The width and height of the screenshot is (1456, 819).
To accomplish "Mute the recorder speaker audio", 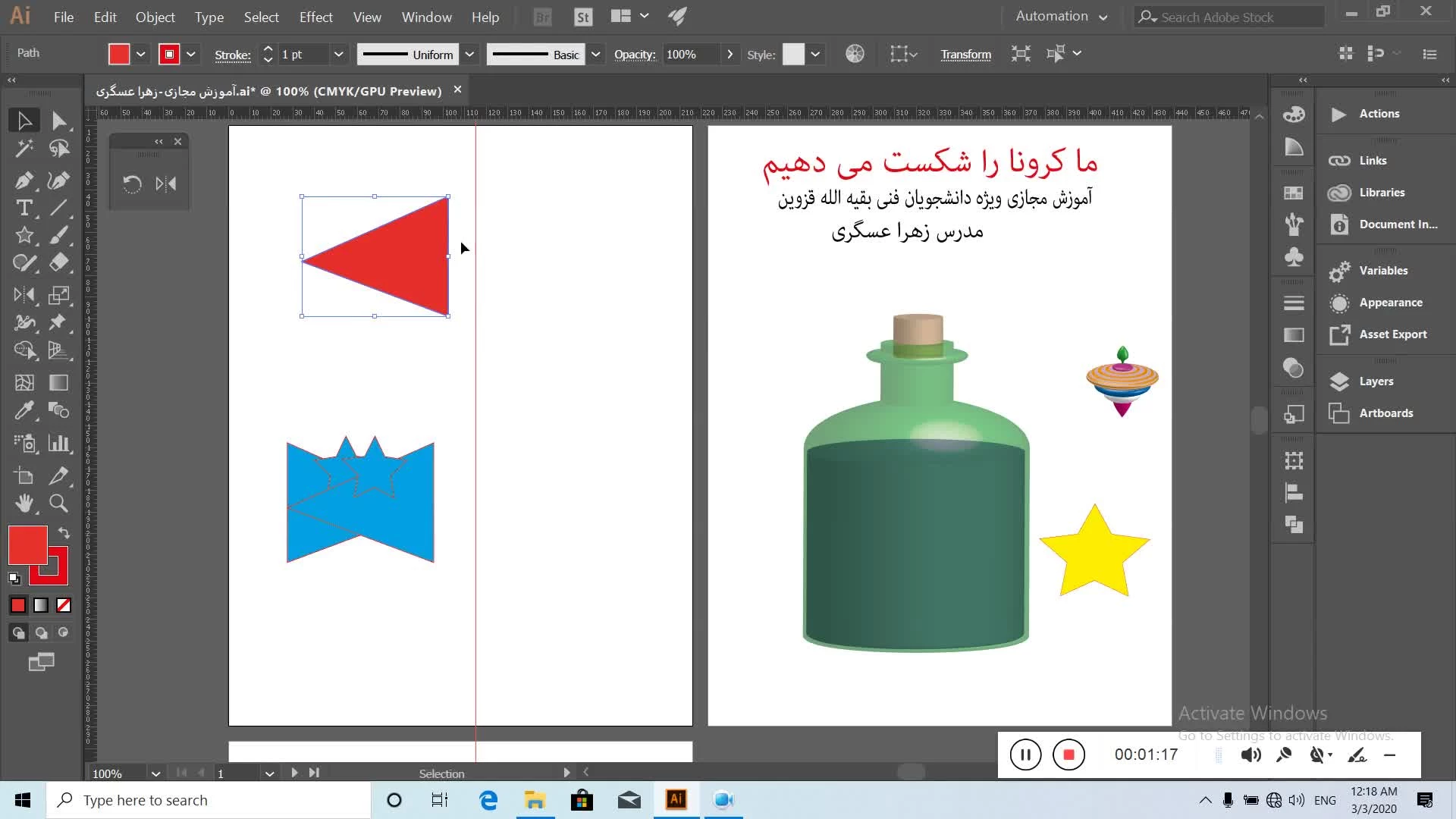I will [1250, 755].
